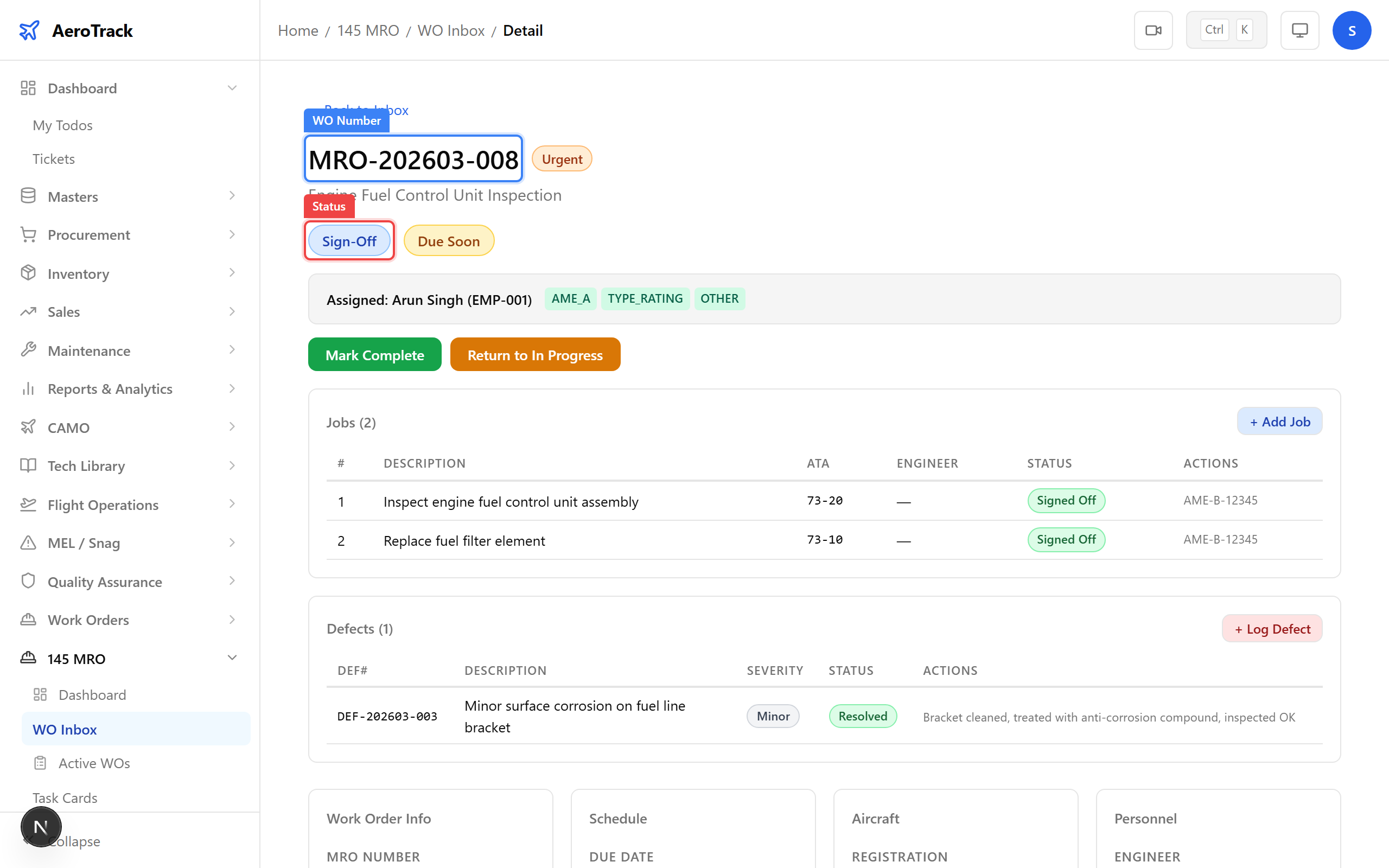Click the Procurement cart icon
The height and width of the screenshot is (868, 1389).
[28, 234]
